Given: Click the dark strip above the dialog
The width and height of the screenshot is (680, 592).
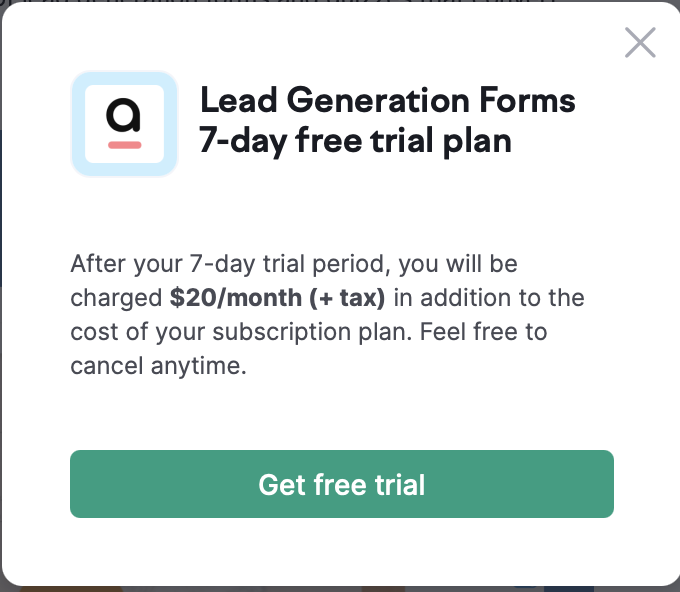Looking at the screenshot, I should (340, 2).
